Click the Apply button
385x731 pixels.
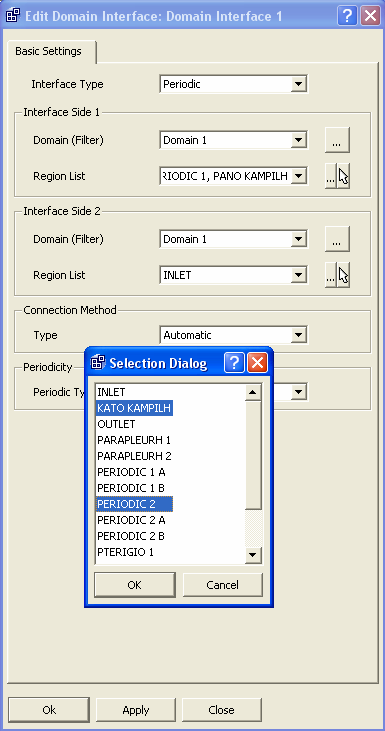pos(136,710)
